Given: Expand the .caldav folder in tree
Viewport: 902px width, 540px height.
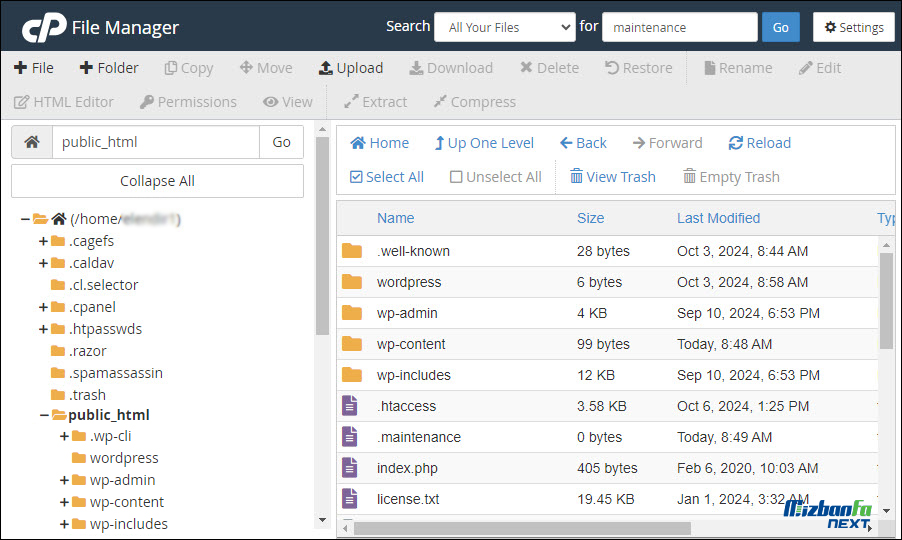Looking at the screenshot, I should pyautogui.click(x=43, y=263).
